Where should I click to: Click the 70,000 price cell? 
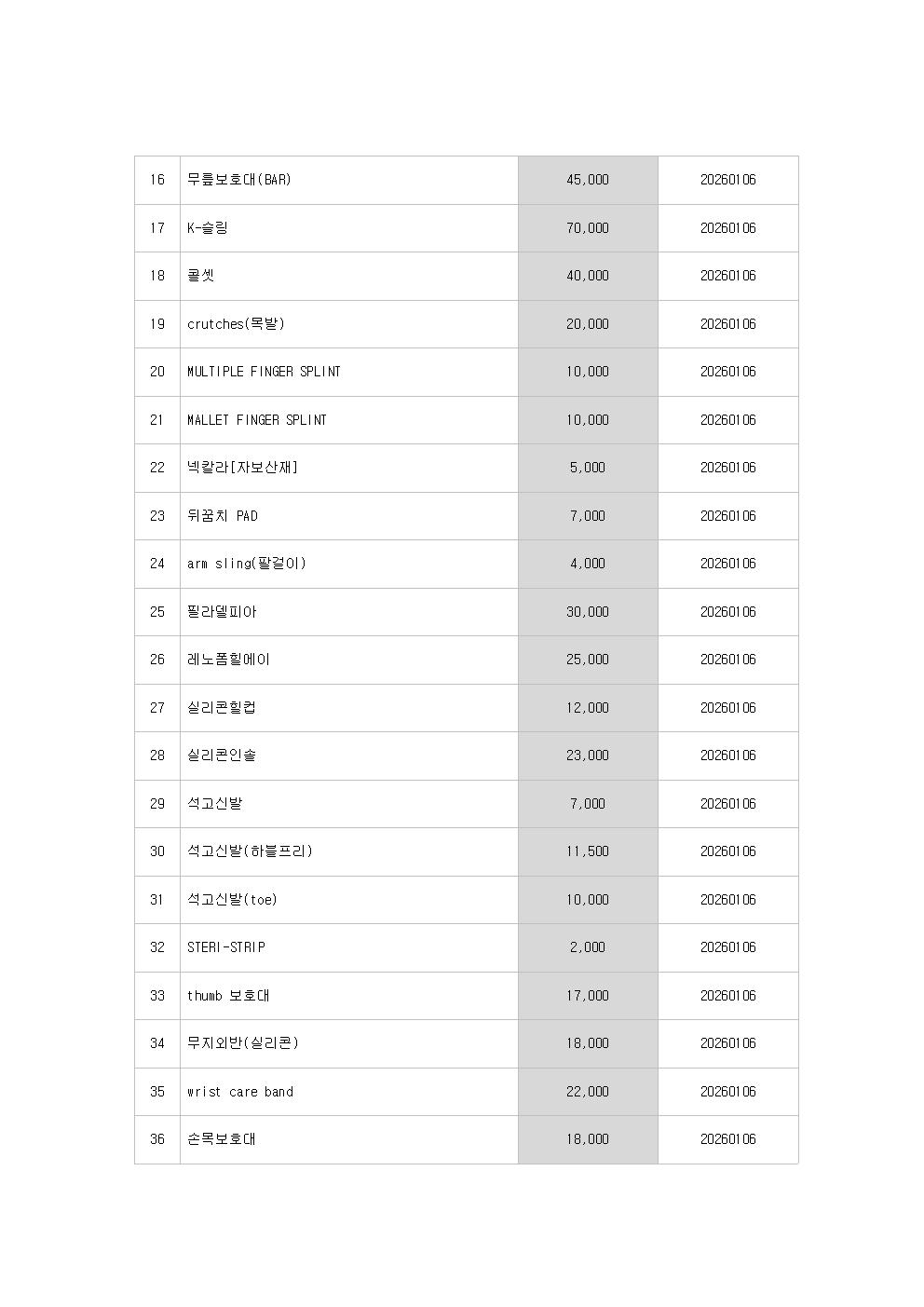(588, 228)
